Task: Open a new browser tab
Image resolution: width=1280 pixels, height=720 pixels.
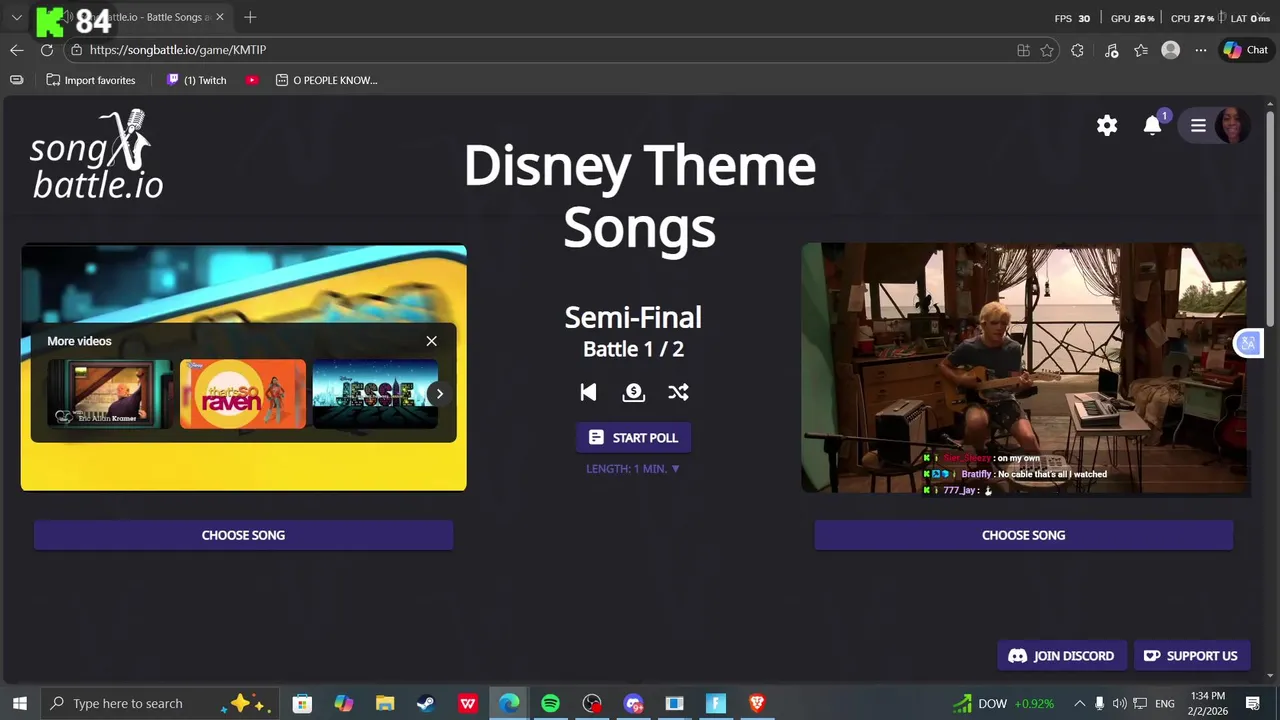Action: click(x=250, y=17)
